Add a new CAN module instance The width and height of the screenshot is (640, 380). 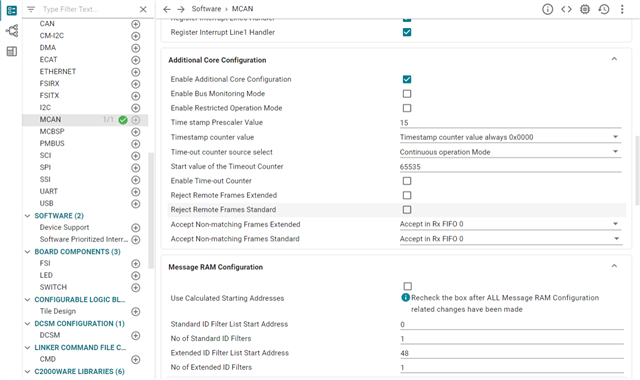[x=136, y=24]
